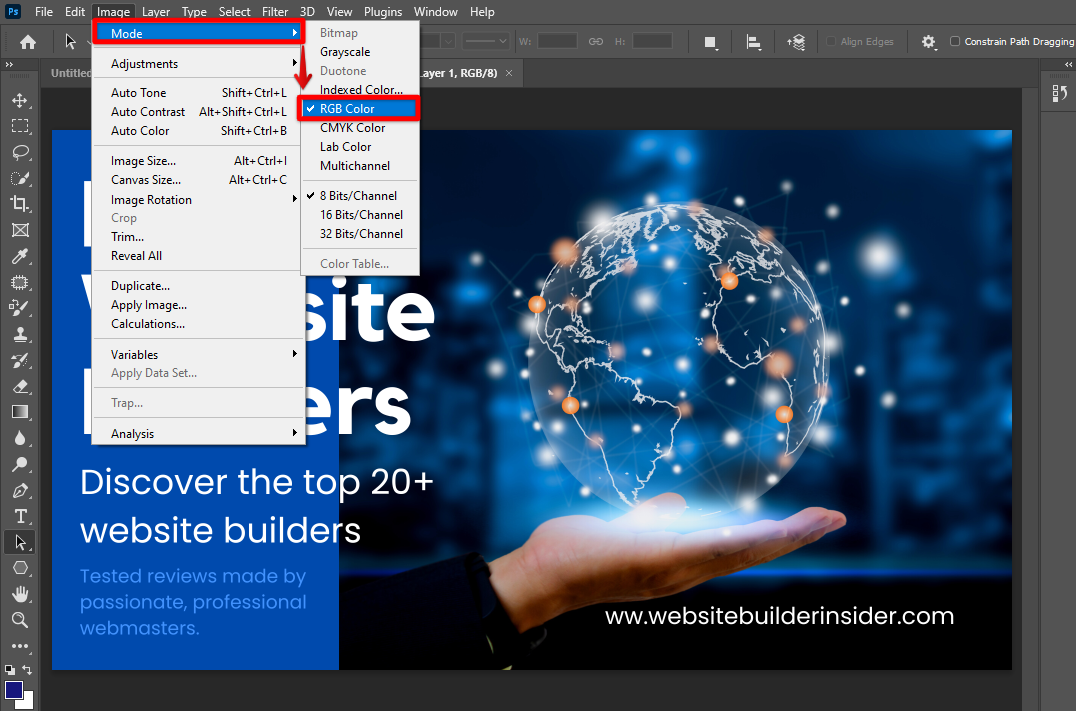The width and height of the screenshot is (1076, 711).
Task: Choose Canvas Size from Image menu
Action: coord(146,180)
